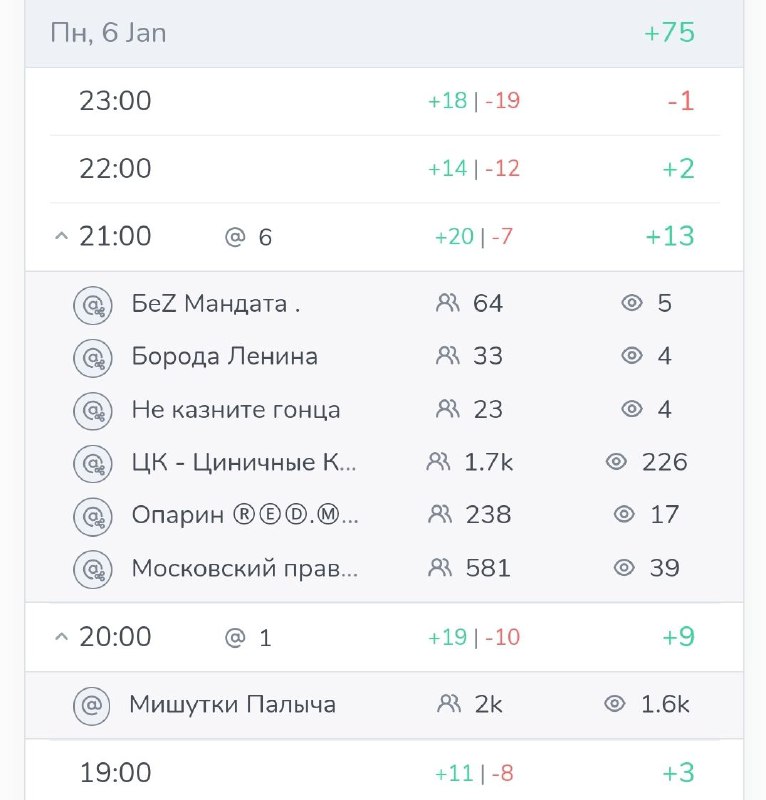Click the mention icon for Не казните гонца
Screen dimensions: 766x800
click(x=92, y=411)
